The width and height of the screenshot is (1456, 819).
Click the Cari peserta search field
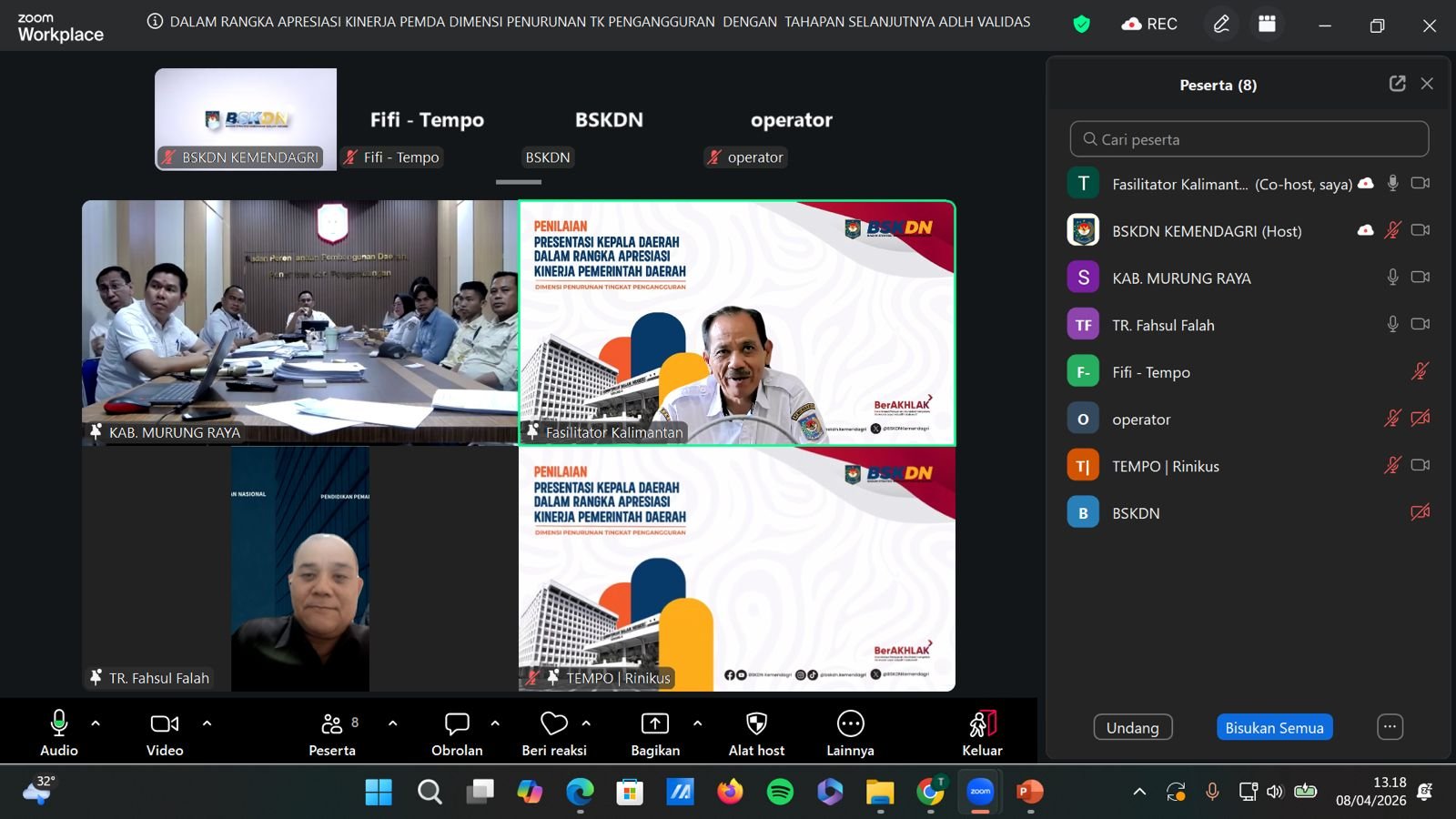1249,139
